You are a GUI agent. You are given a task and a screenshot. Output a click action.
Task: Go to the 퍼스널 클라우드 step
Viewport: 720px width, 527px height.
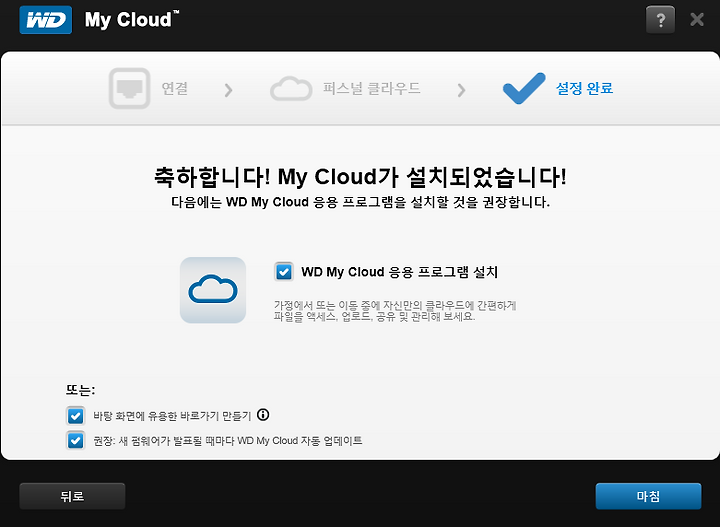click(x=371, y=88)
